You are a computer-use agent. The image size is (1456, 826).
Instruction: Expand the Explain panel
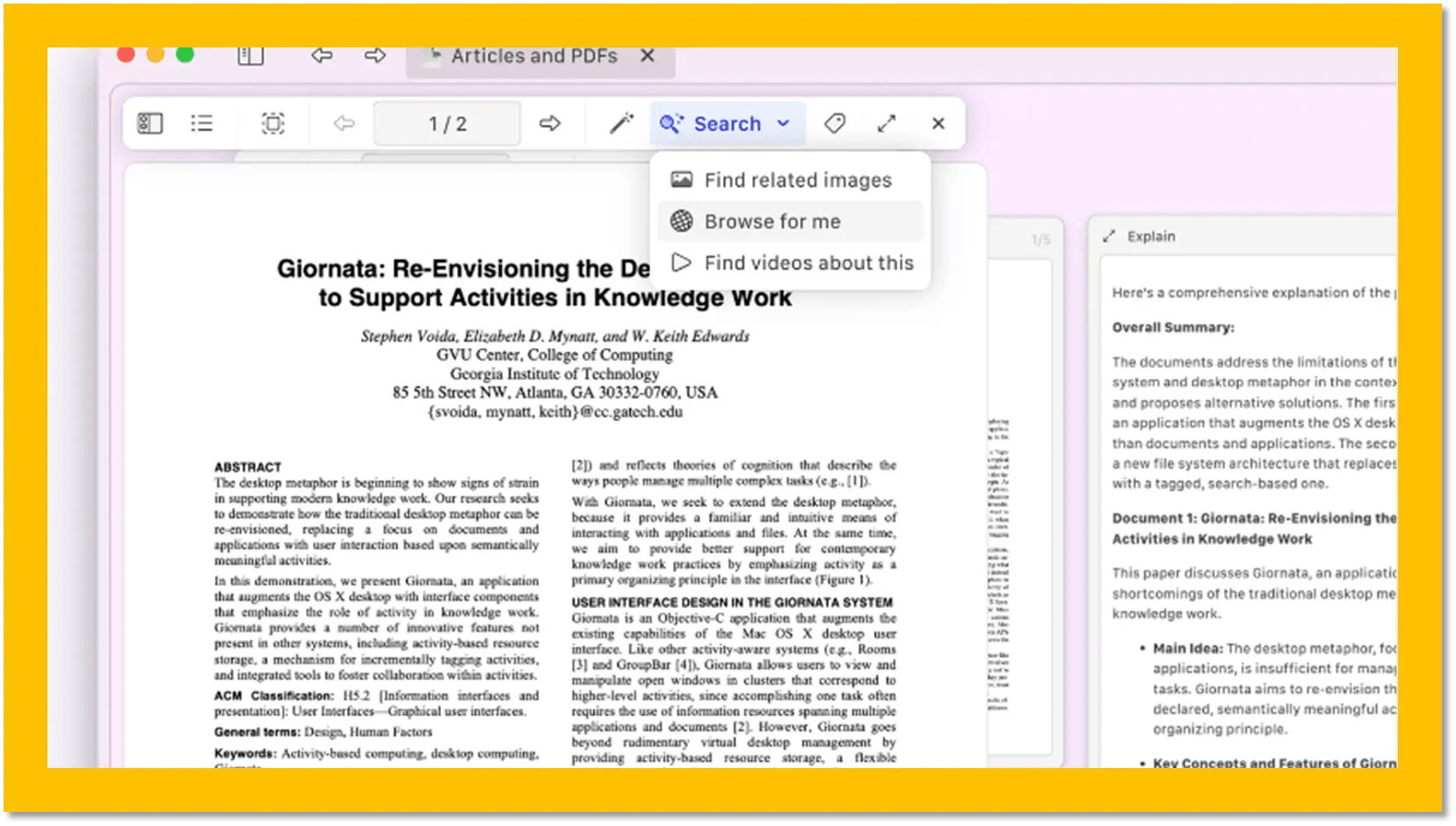1109,236
